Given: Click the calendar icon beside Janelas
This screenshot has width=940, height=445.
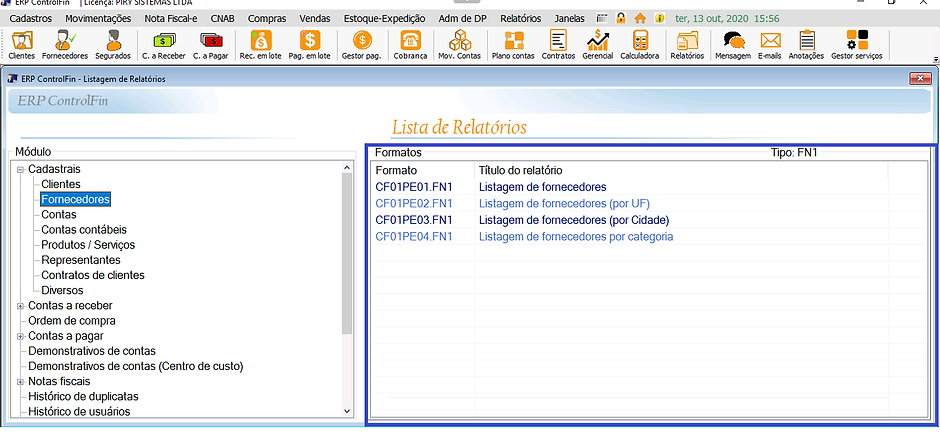Looking at the screenshot, I should [x=602, y=18].
